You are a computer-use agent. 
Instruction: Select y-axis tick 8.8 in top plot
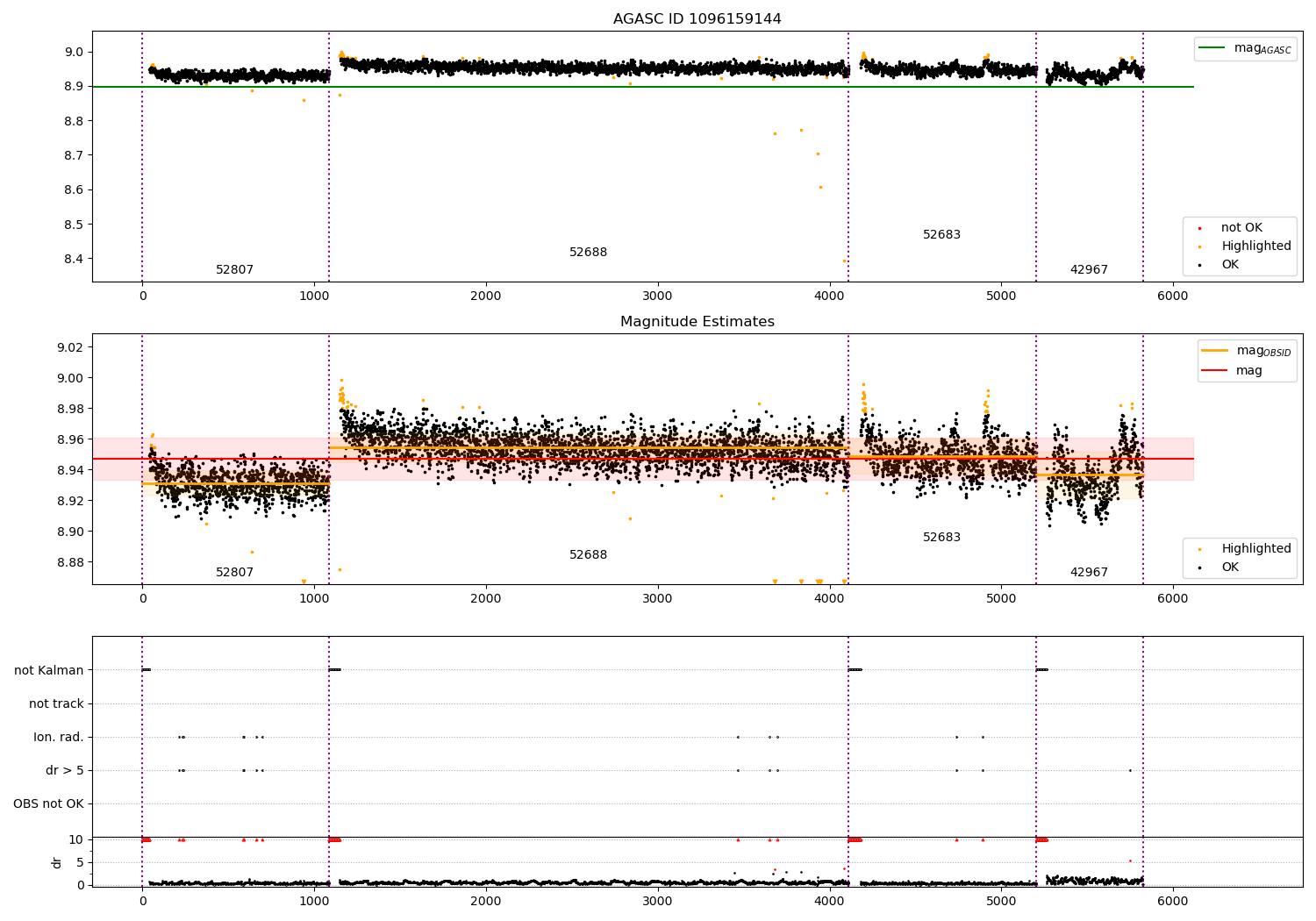[x=75, y=121]
